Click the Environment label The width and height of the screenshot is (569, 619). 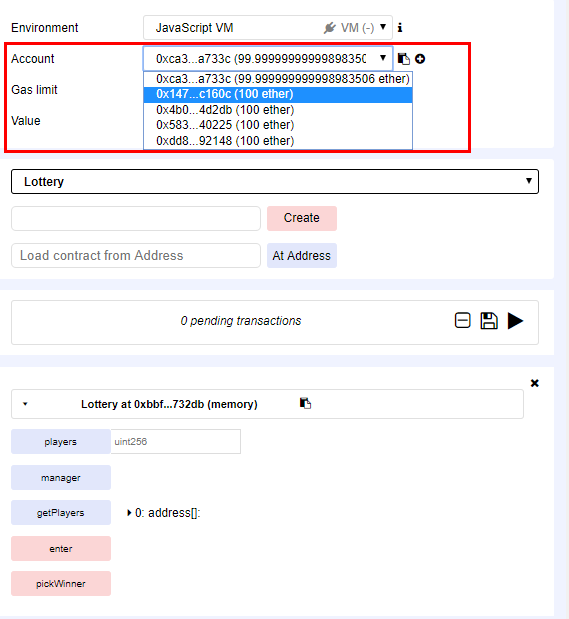tap(45, 28)
